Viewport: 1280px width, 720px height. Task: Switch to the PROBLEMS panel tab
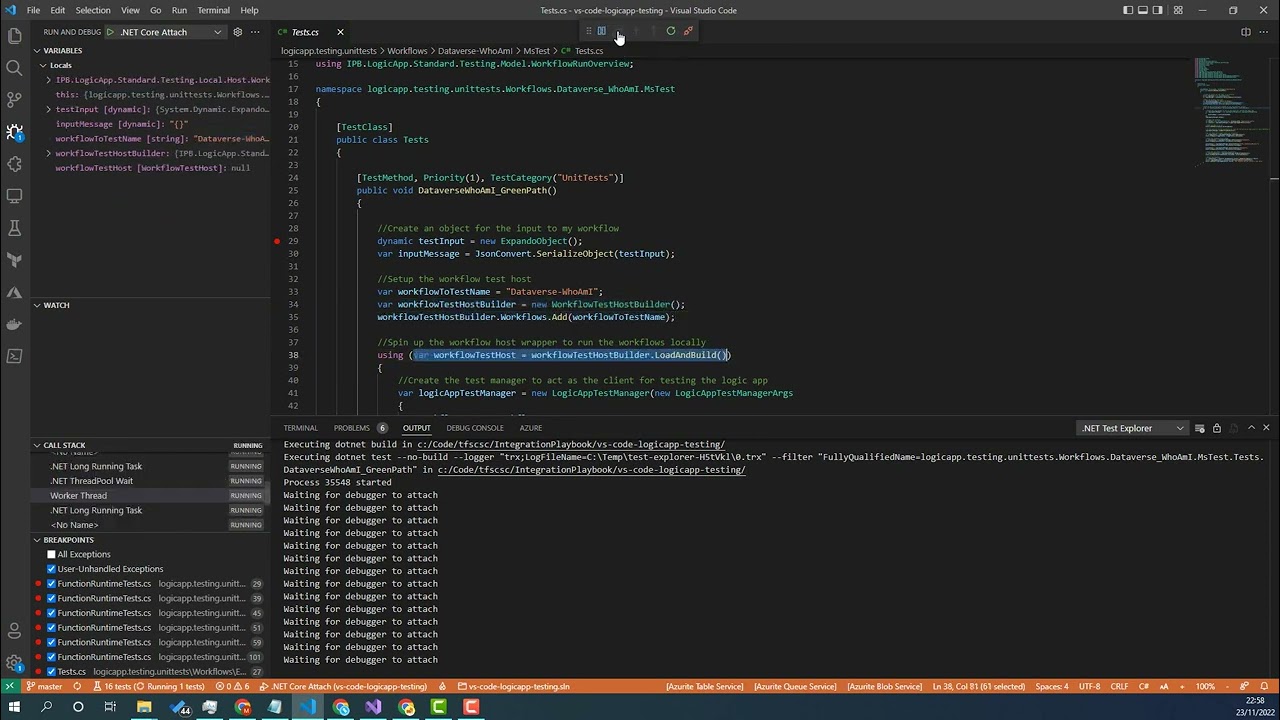[x=351, y=428]
